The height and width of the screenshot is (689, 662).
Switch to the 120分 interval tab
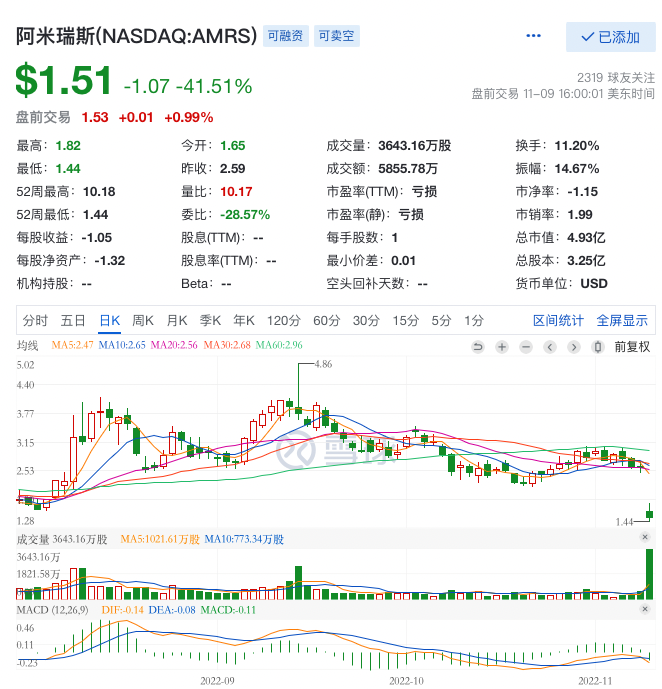tap(284, 320)
